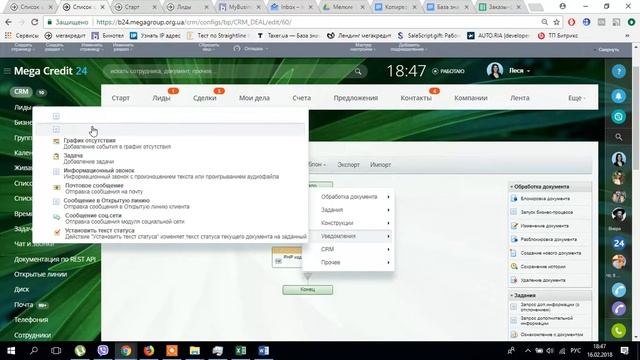Open the 'Сделки' CRM tab

[x=204, y=98]
